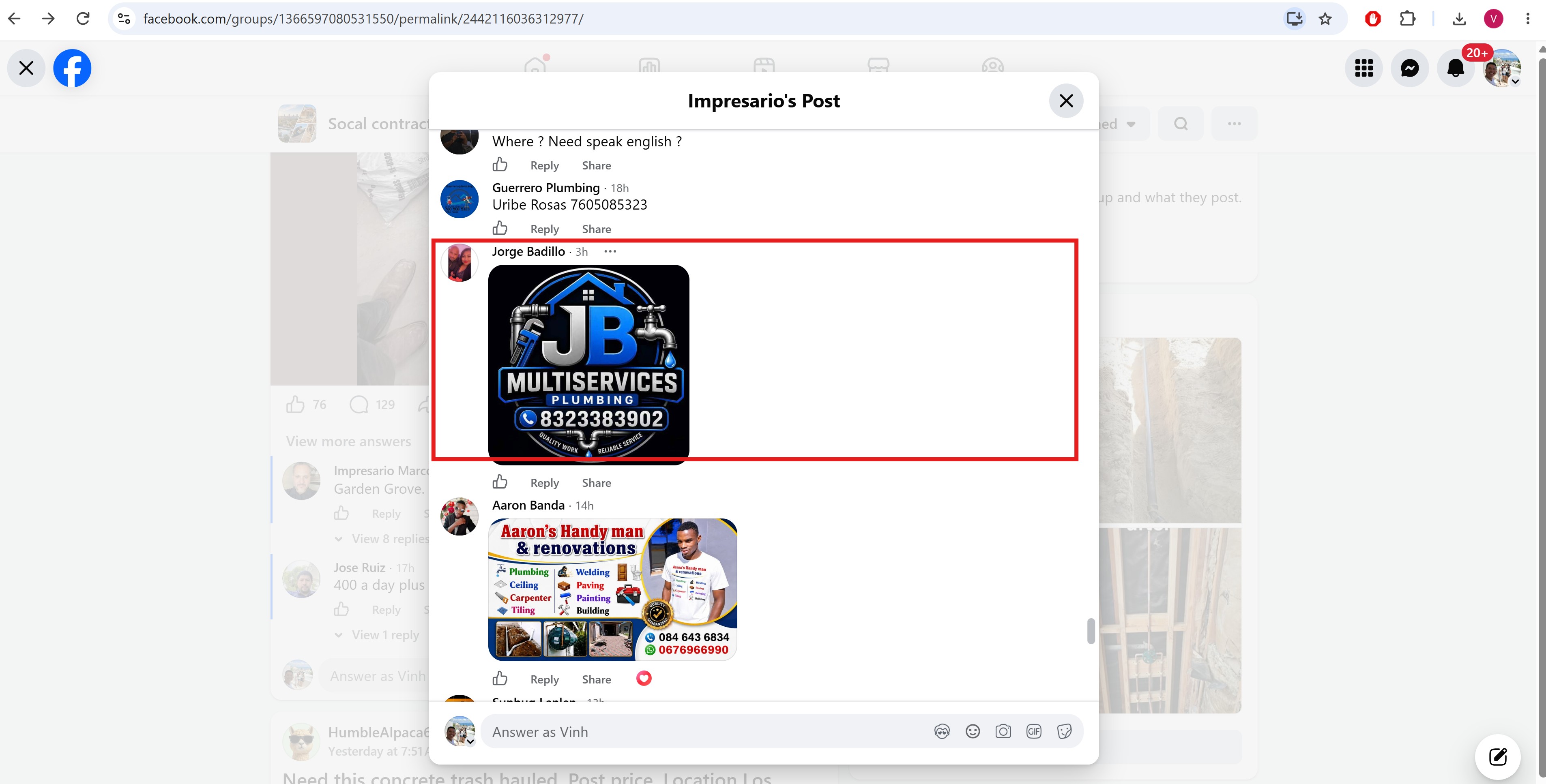Start a new message with compose button

(x=1497, y=756)
